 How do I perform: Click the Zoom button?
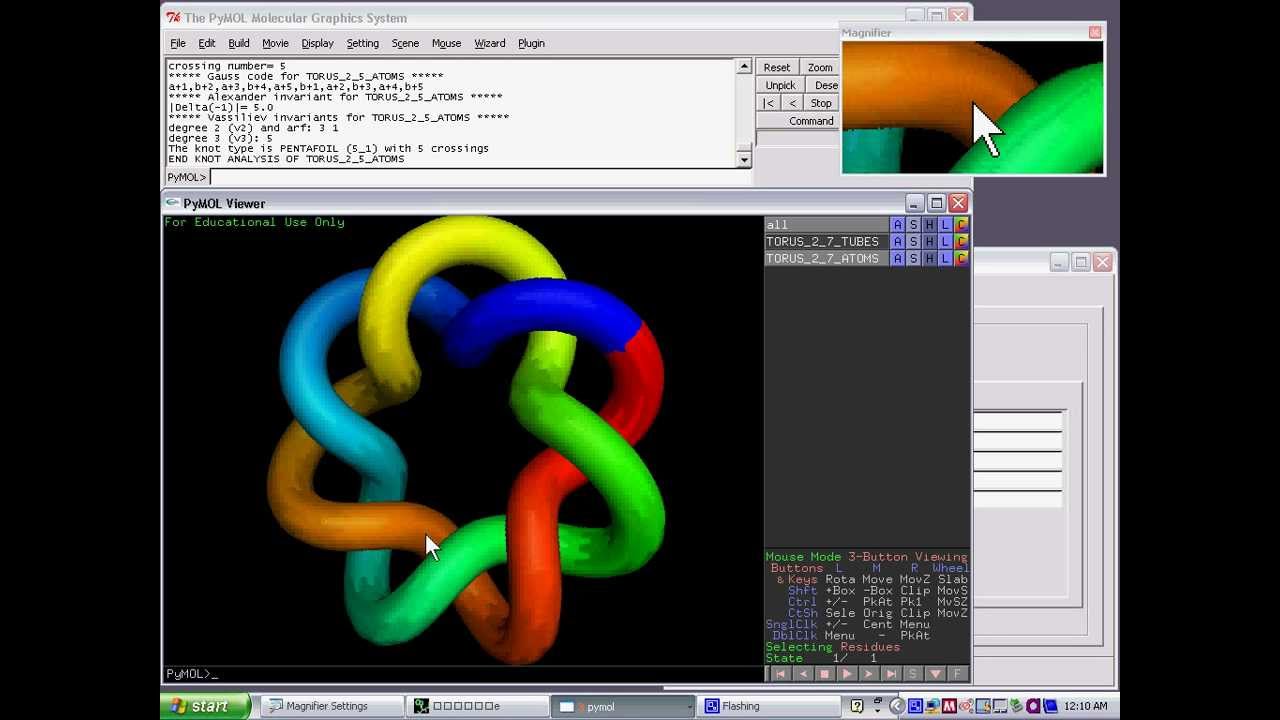820,67
